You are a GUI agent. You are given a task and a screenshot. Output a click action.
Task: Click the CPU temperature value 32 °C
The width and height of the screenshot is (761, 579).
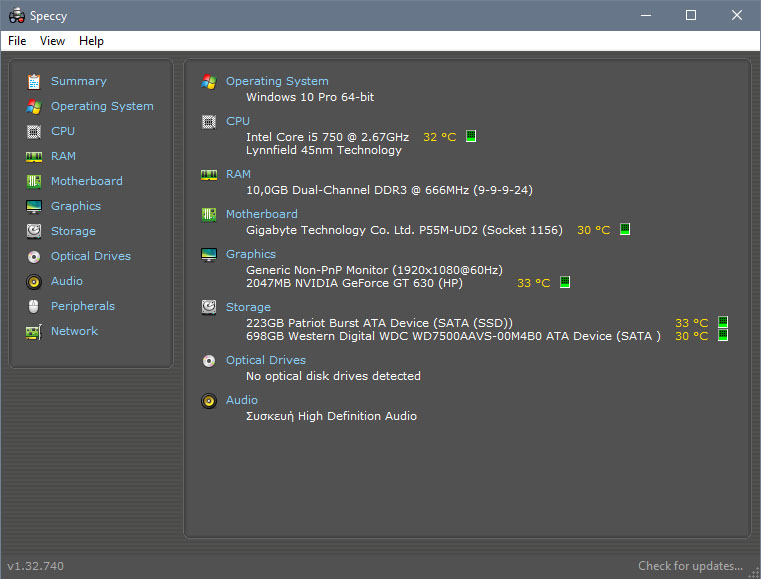point(440,137)
